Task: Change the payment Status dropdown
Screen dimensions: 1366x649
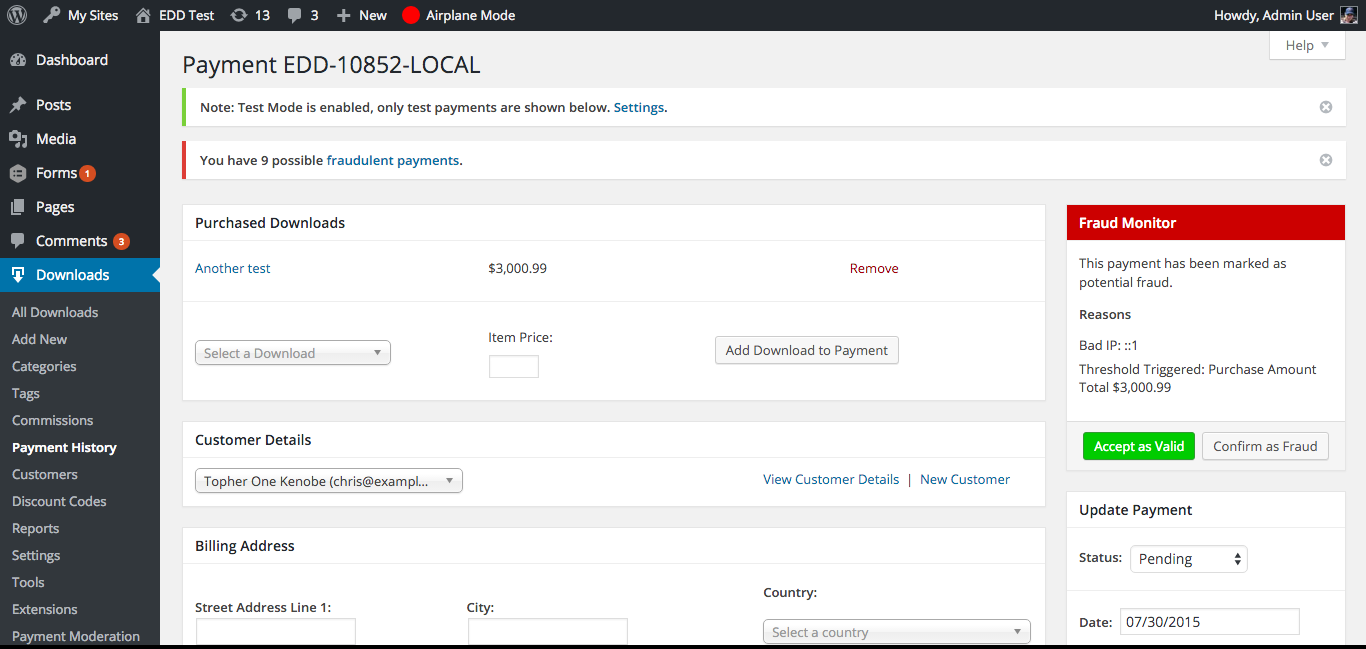Action: click(x=1188, y=559)
